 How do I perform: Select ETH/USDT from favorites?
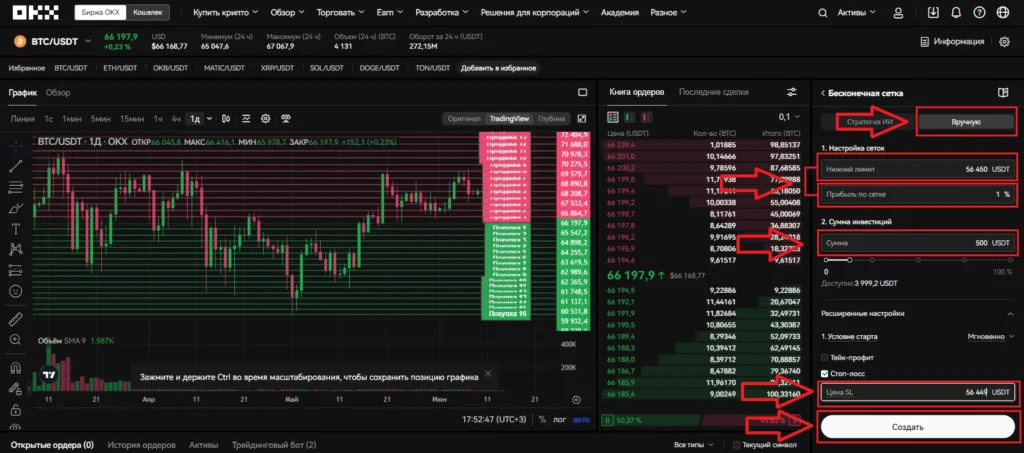tap(120, 68)
